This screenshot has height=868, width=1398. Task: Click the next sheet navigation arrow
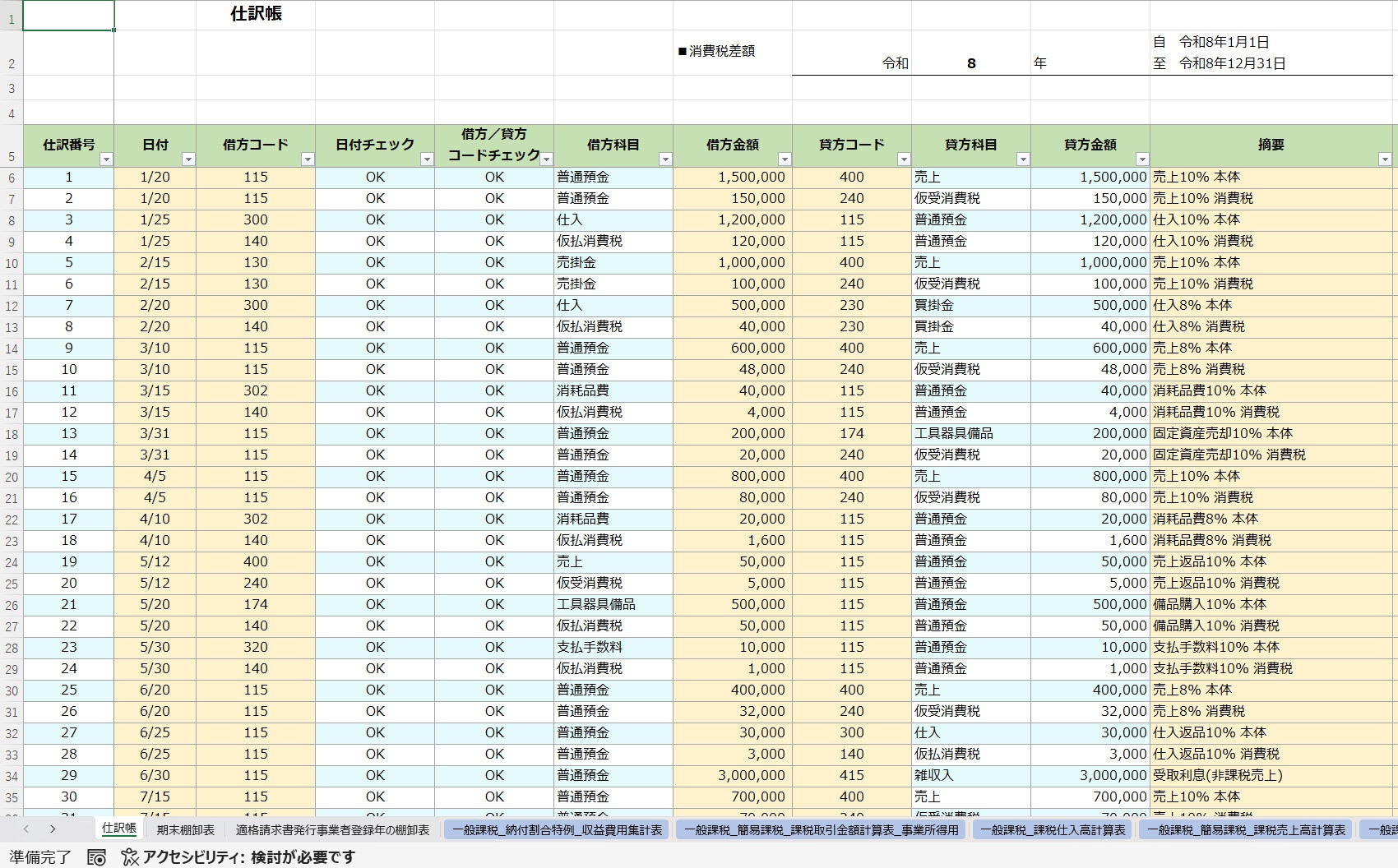click(x=53, y=829)
